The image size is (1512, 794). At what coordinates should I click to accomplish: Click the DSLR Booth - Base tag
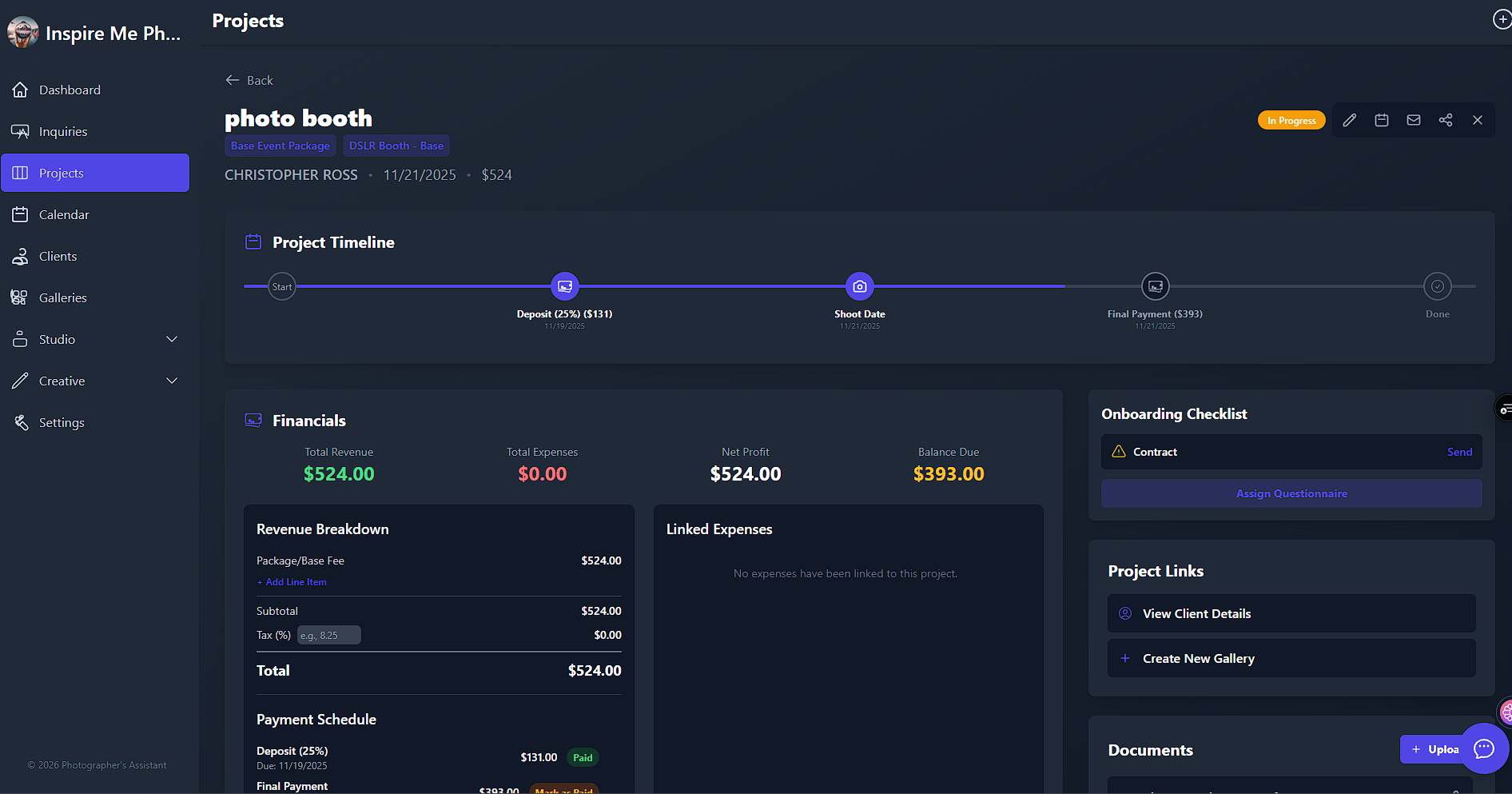click(x=396, y=146)
